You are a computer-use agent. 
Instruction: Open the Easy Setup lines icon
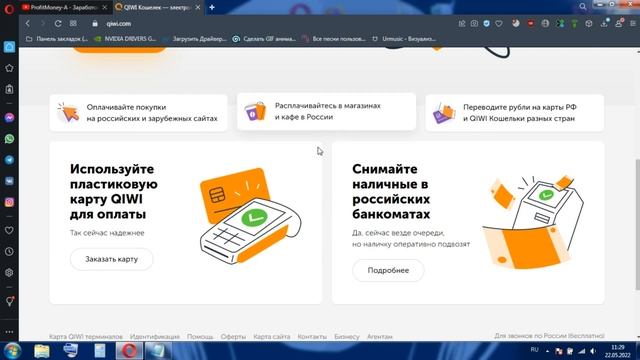(633, 24)
